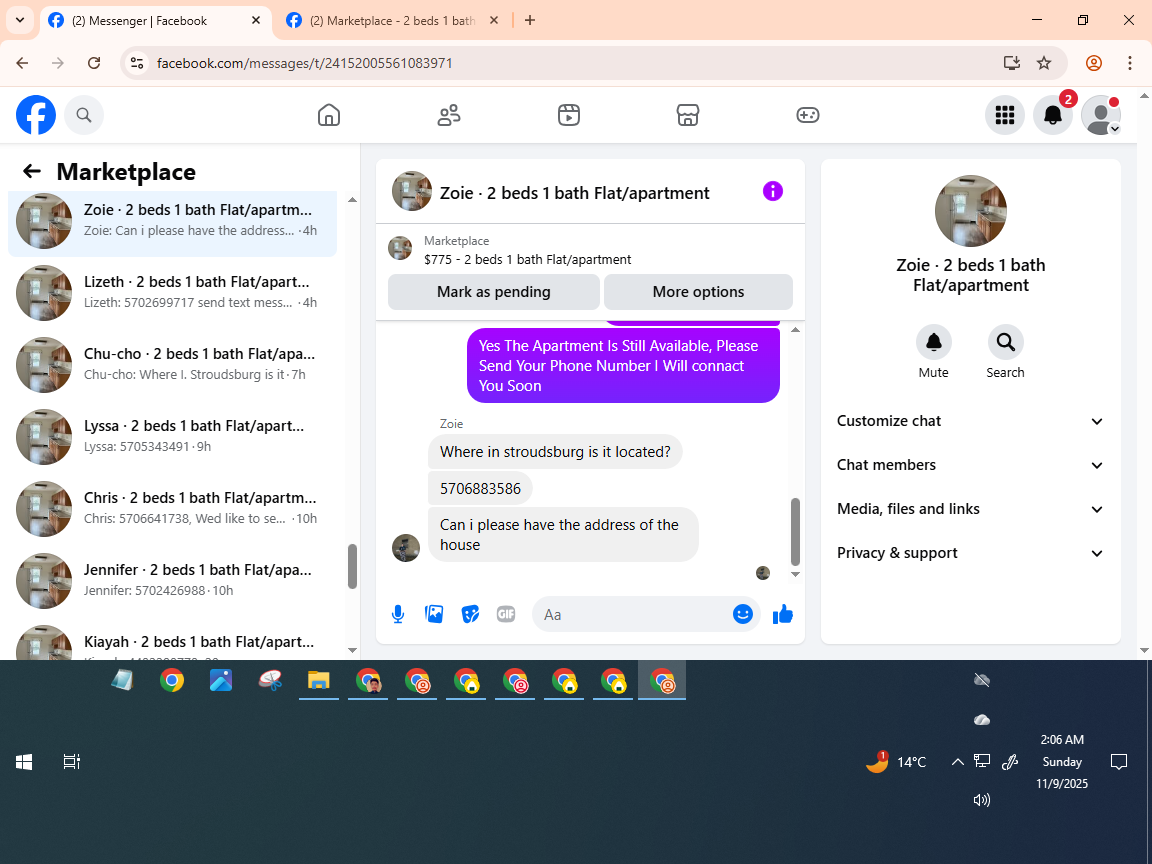Open the Notifications bell with badge

tap(1053, 115)
